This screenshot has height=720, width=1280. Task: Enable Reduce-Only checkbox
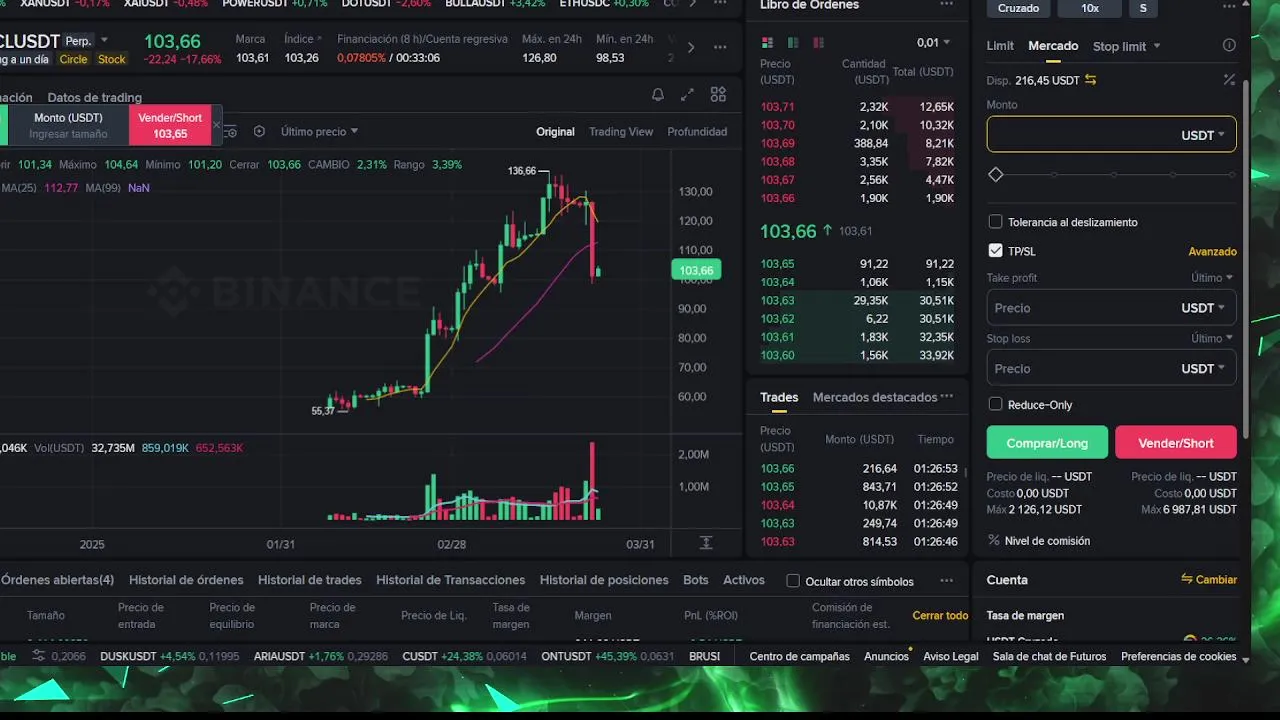coord(995,404)
